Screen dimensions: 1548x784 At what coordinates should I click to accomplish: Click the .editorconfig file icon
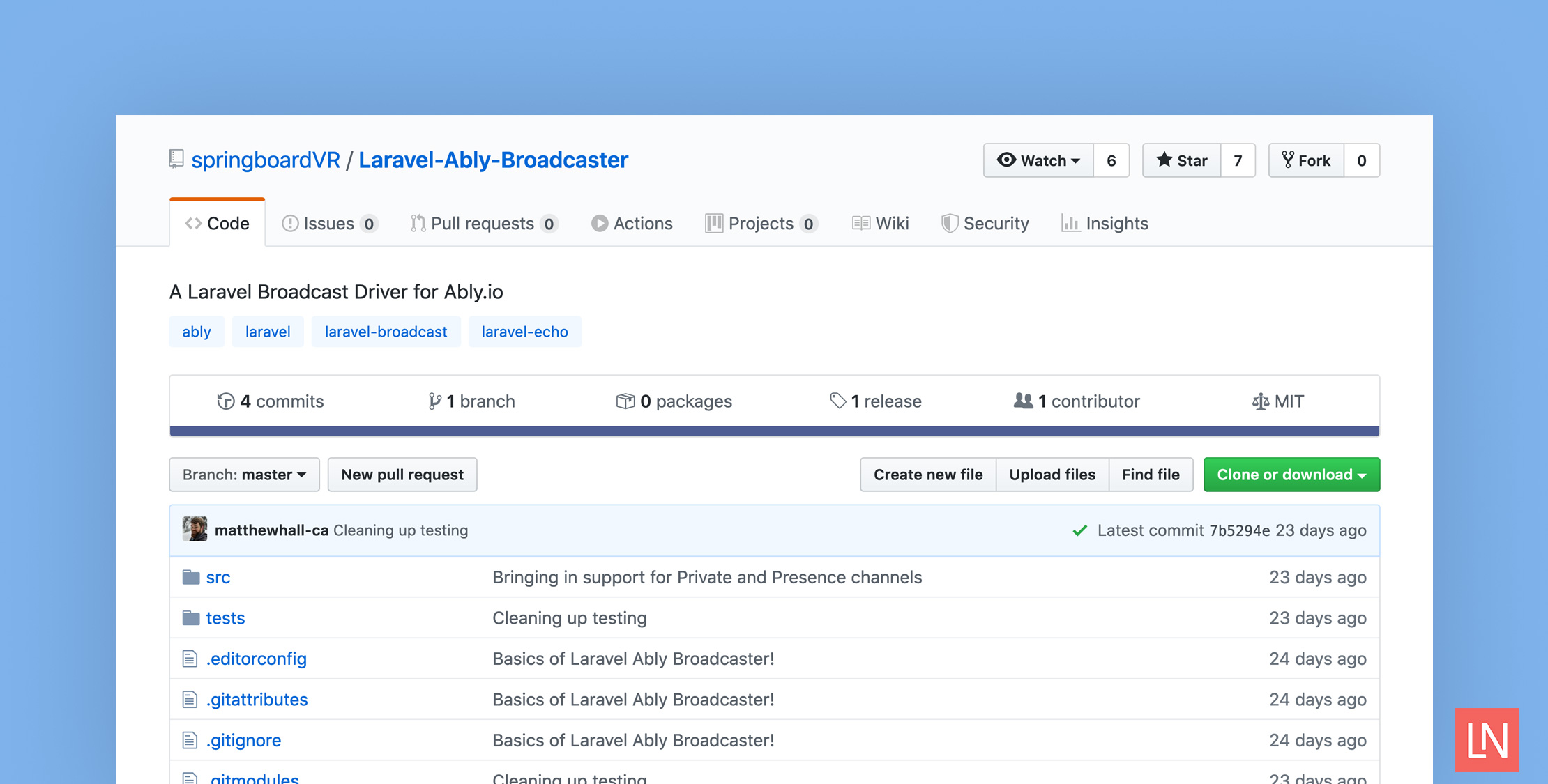click(190, 659)
